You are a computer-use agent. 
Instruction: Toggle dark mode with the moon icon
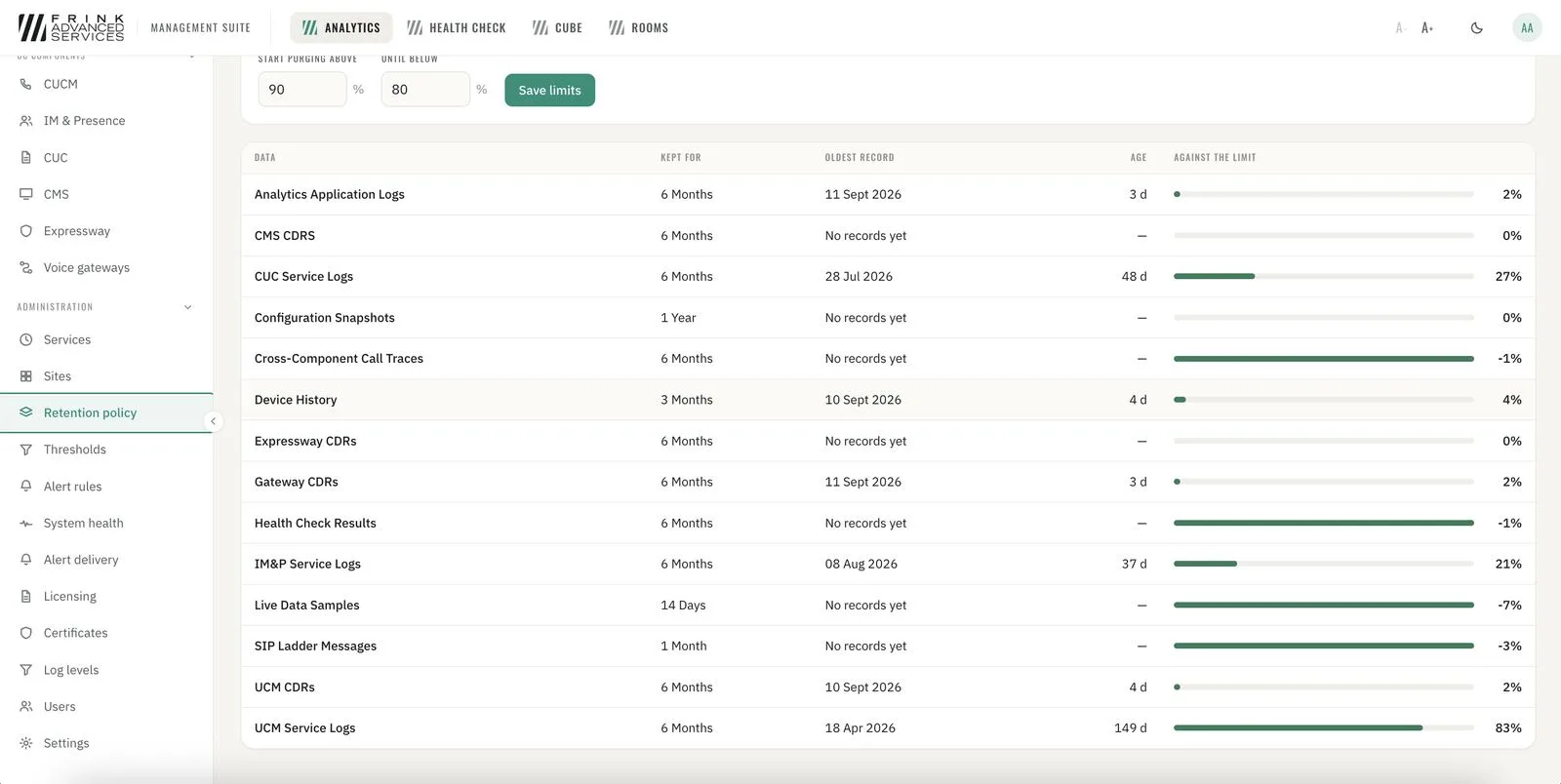click(1477, 28)
